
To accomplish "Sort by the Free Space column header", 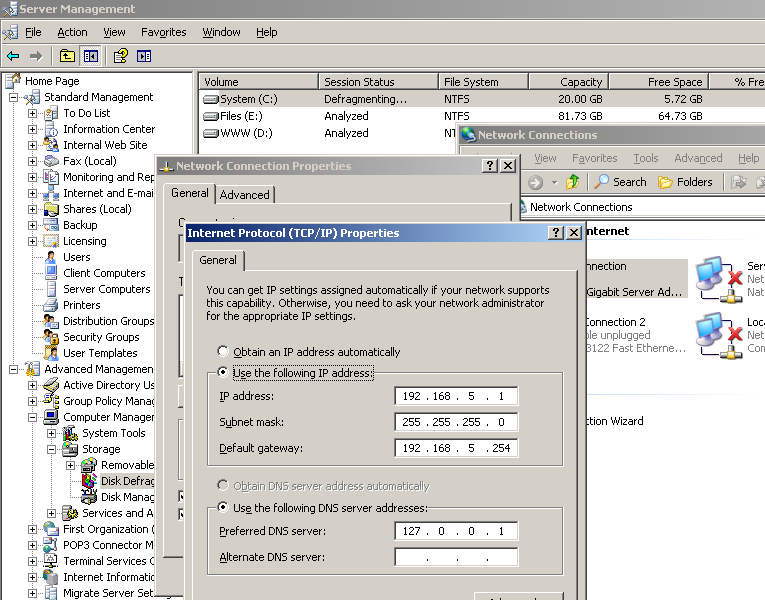I will tap(659, 81).
